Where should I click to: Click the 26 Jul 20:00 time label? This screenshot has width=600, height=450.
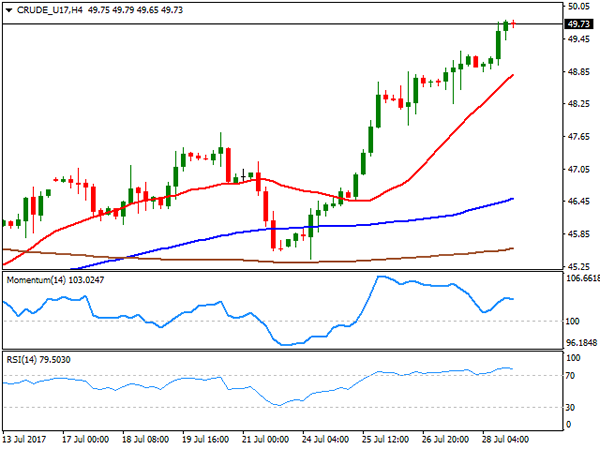click(445, 439)
